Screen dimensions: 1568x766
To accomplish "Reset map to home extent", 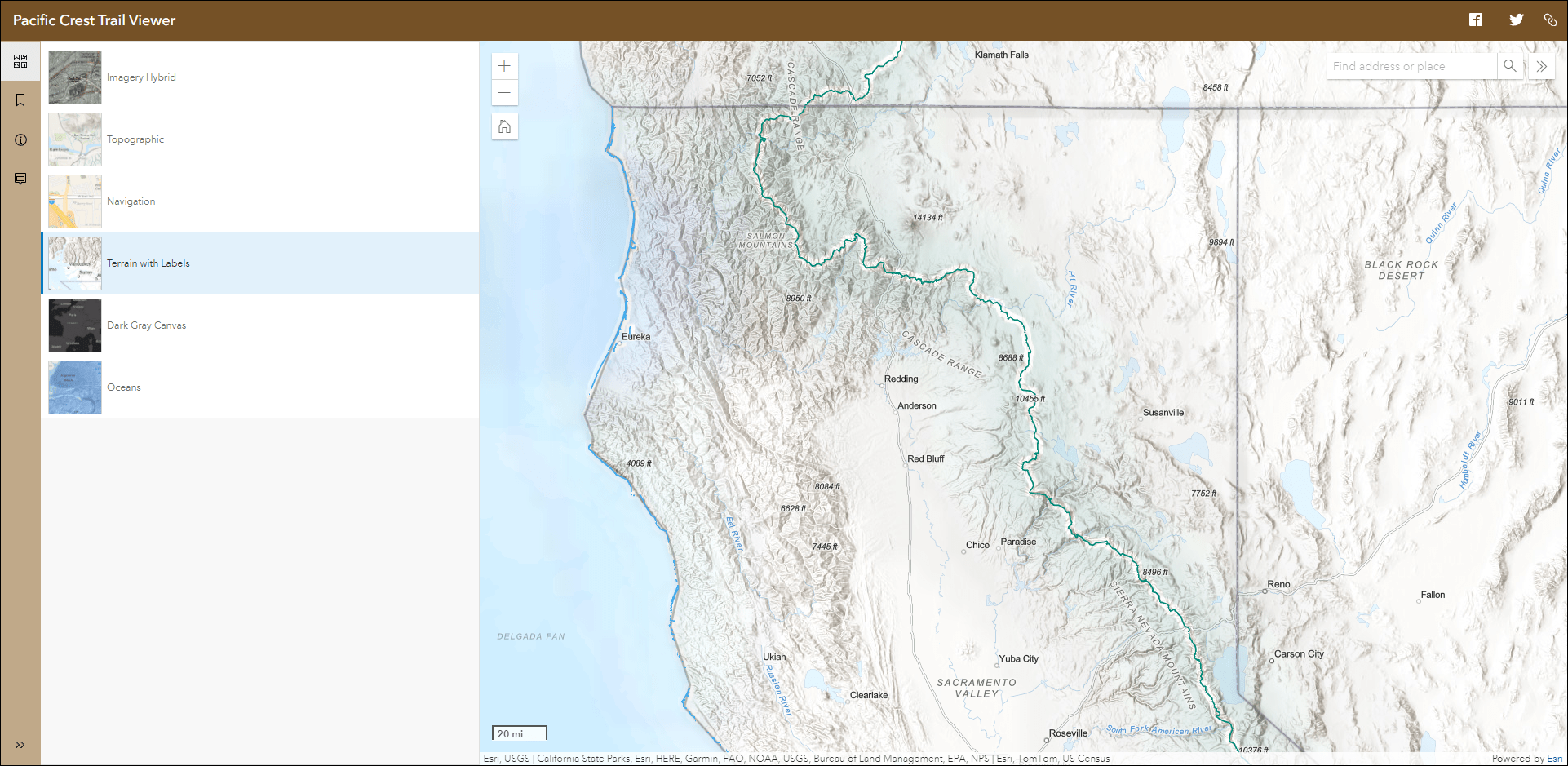I will (x=505, y=126).
